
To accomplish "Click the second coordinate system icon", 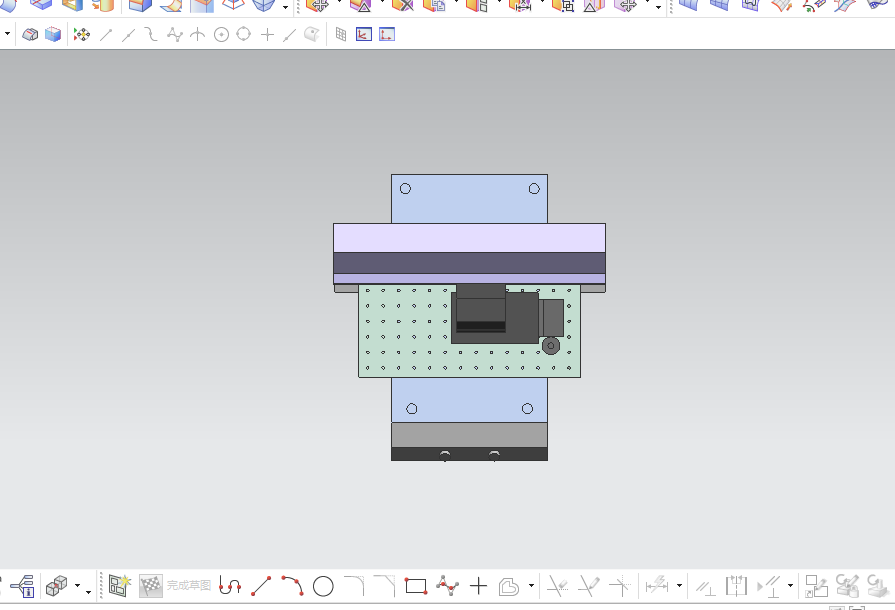I will click(387, 34).
